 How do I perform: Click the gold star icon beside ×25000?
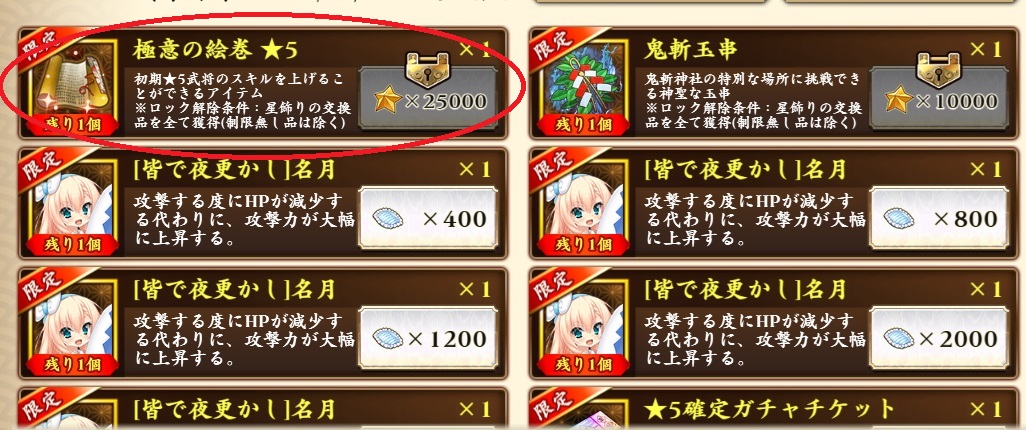click(x=387, y=101)
